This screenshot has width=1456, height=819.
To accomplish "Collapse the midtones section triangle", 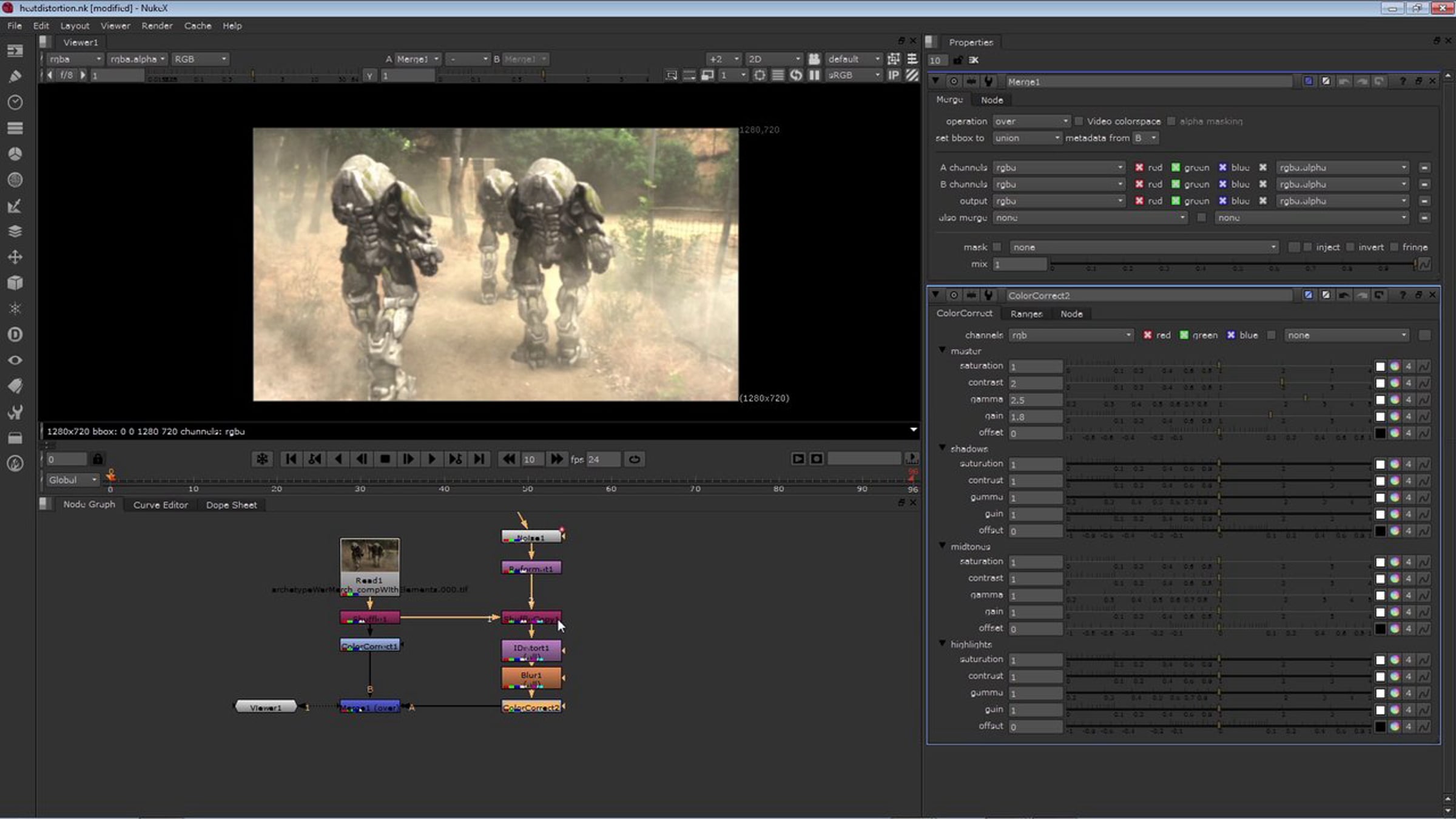I will pos(942,546).
